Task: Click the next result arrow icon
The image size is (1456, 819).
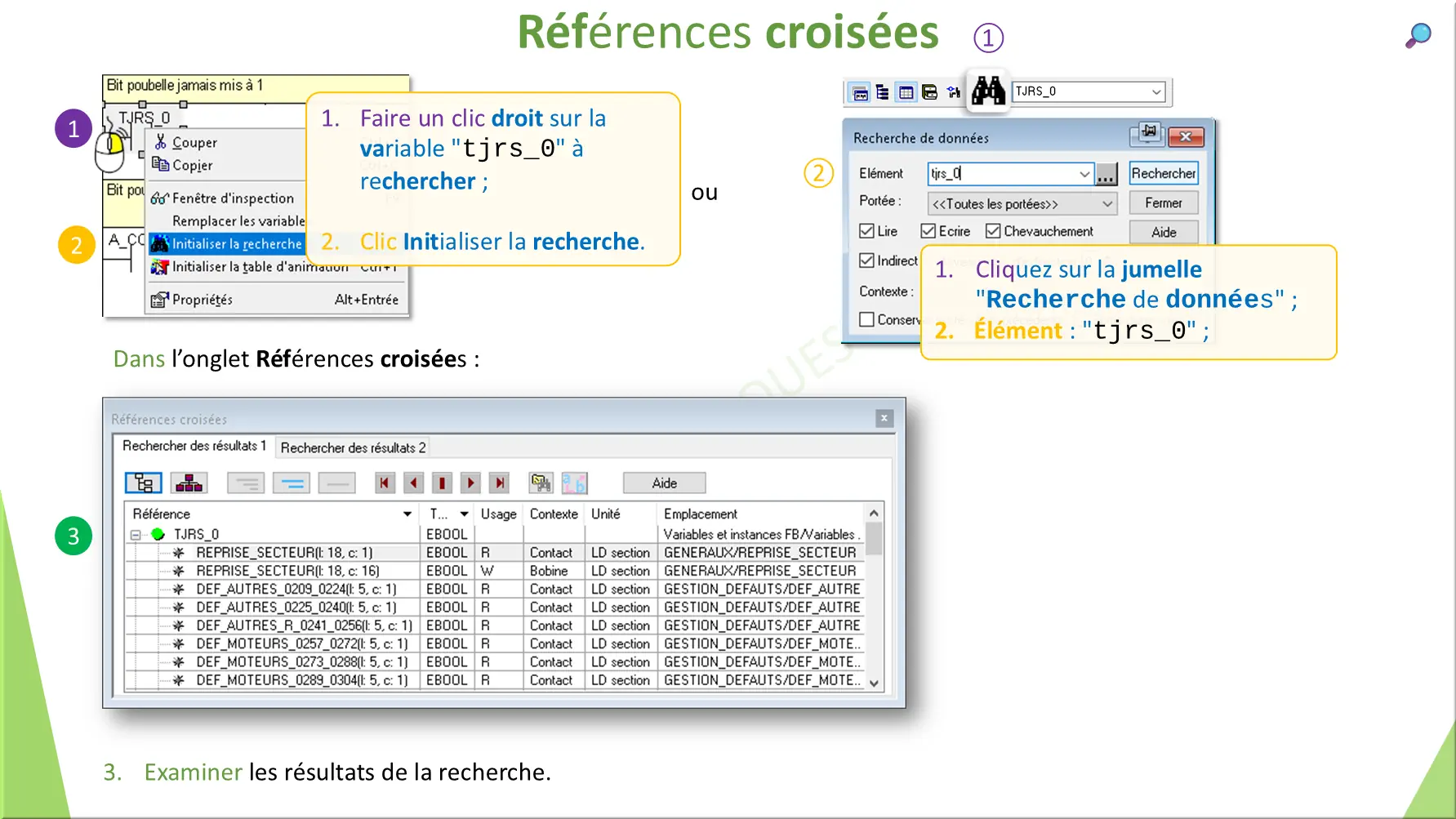Action: tap(470, 483)
